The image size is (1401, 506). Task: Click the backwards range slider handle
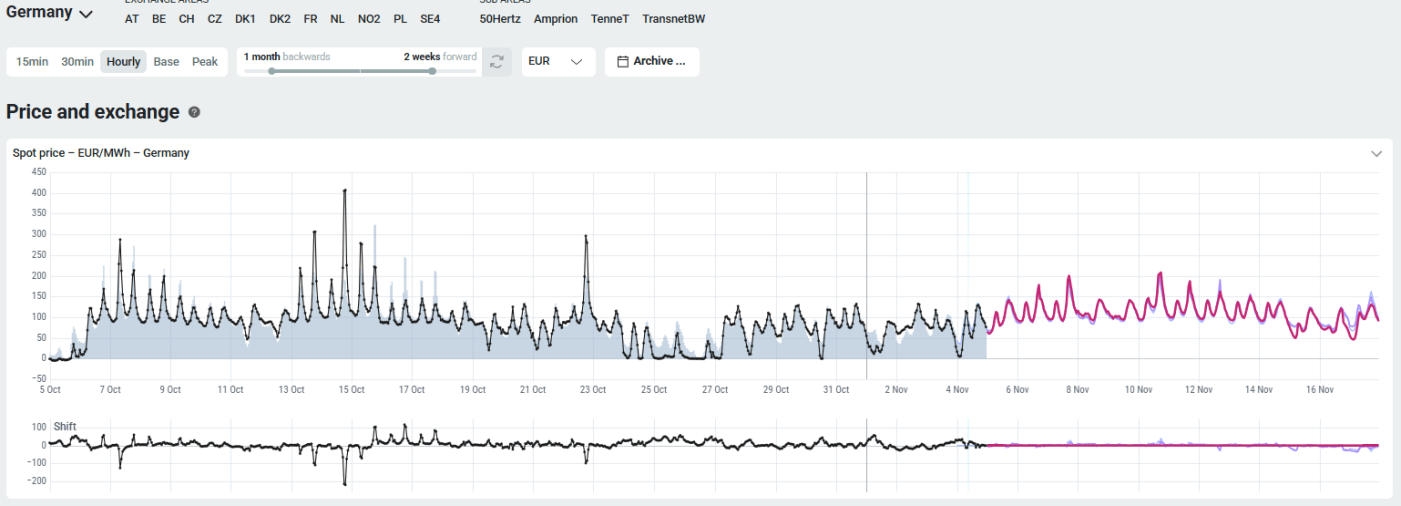[x=272, y=71]
